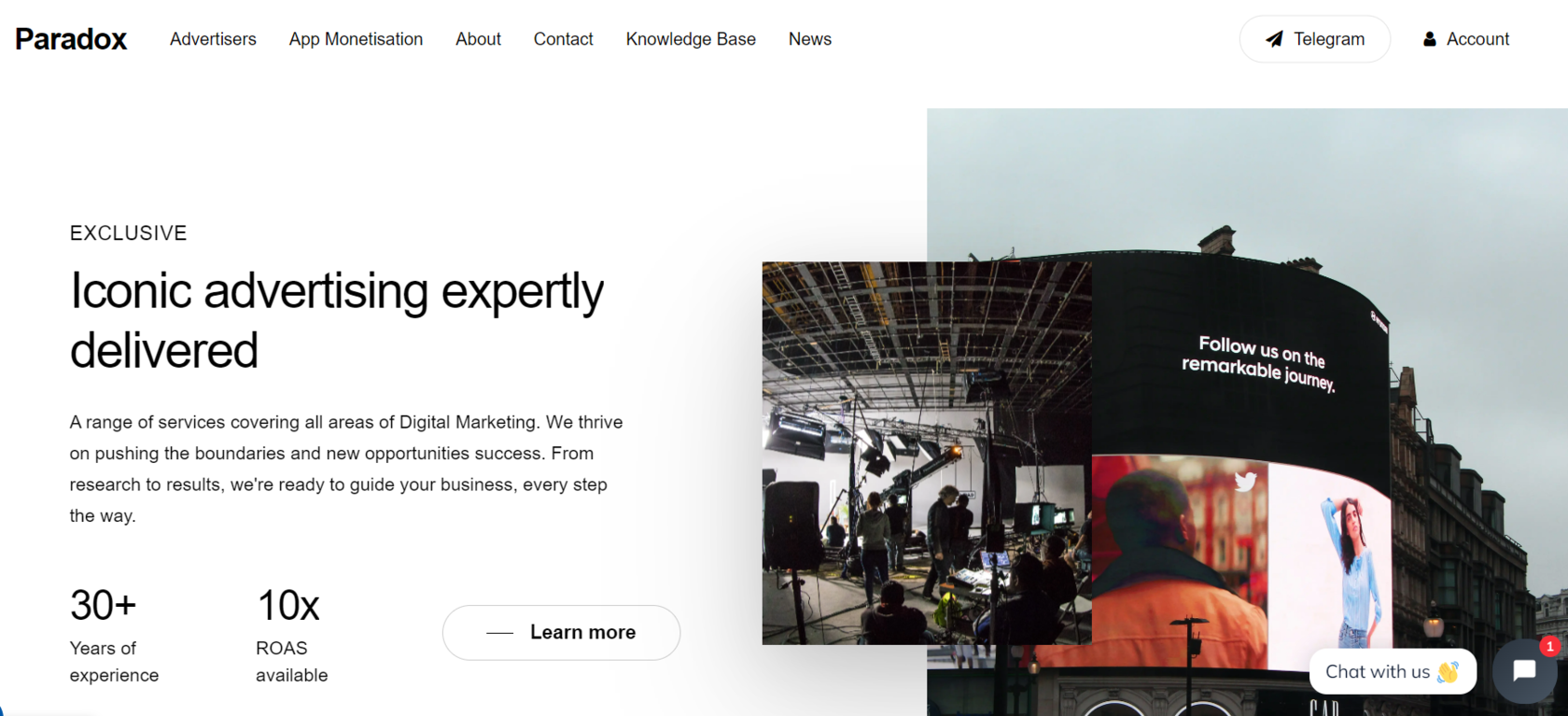Click the Telegram paper plane icon
Screen dimensions: 1568x716
[1274, 39]
